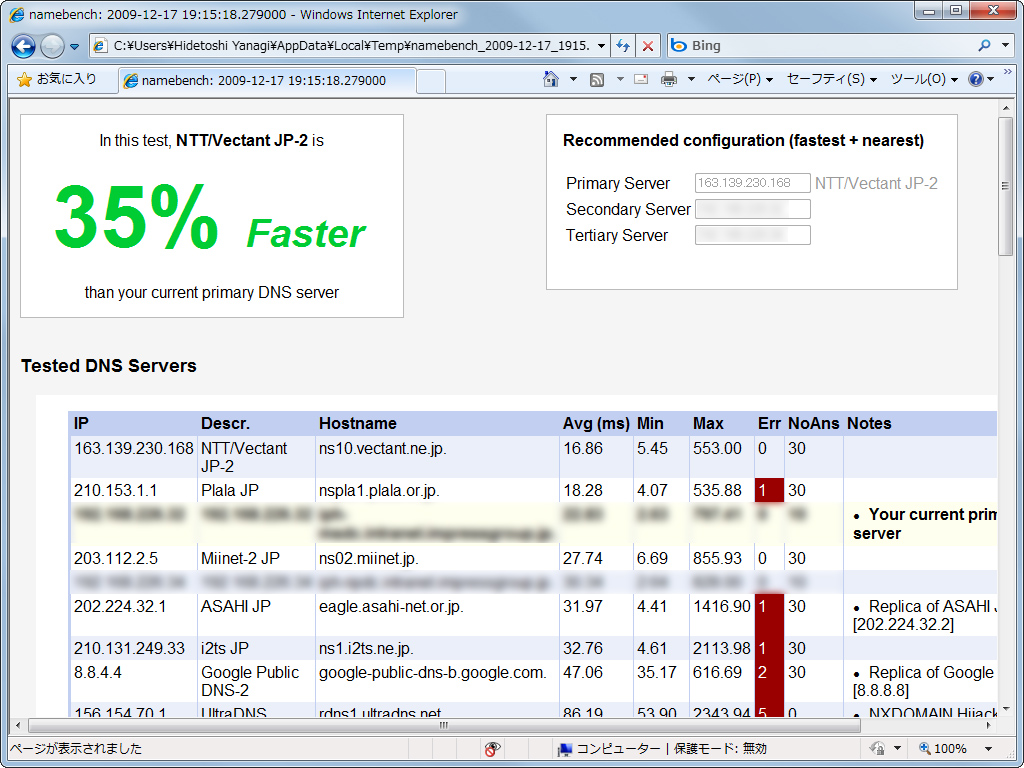Image resolution: width=1024 pixels, height=768 pixels.
Task: Click IP cell 8.8.4.4
Action: click(x=97, y=673)
